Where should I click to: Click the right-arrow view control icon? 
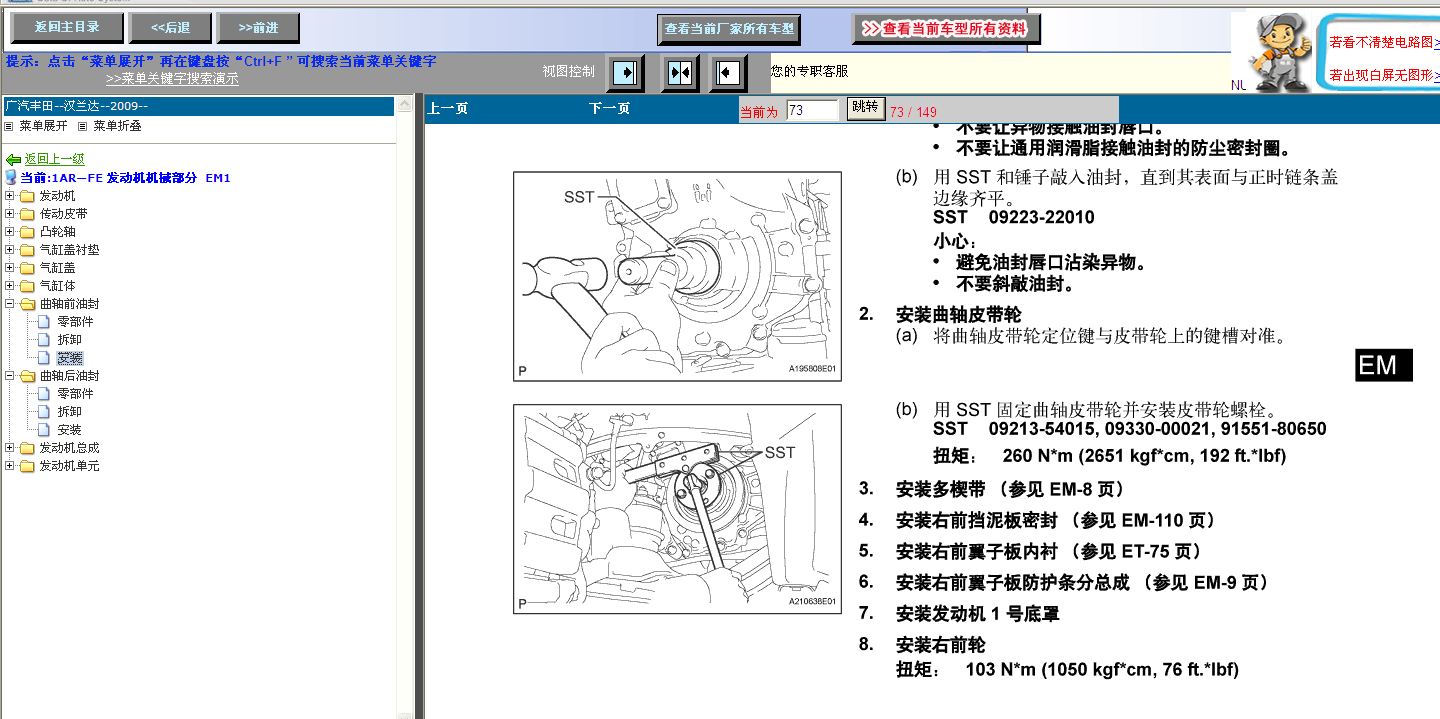[x=625, y=73]
